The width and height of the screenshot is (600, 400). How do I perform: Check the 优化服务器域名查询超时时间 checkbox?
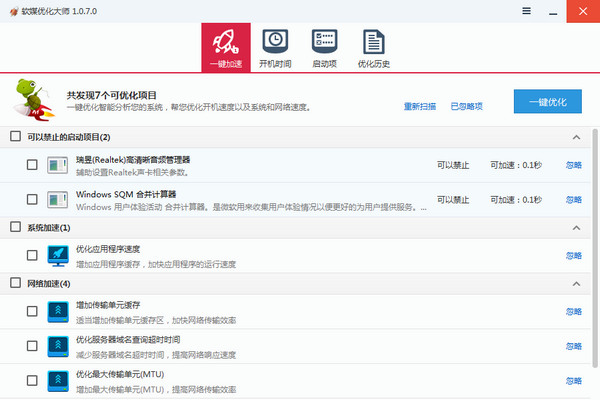pos(32,346)
